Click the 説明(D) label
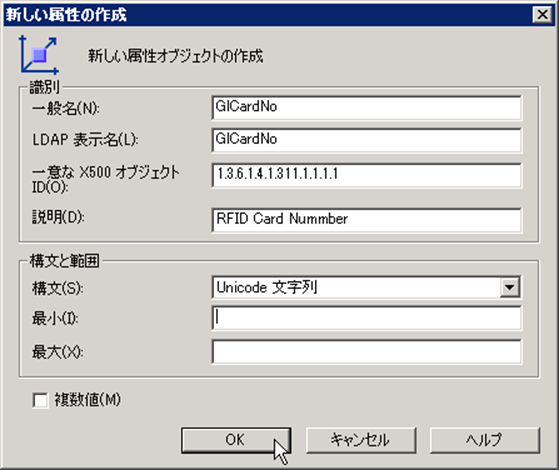This screenshot has height=470, width=559. coord(58,217)
